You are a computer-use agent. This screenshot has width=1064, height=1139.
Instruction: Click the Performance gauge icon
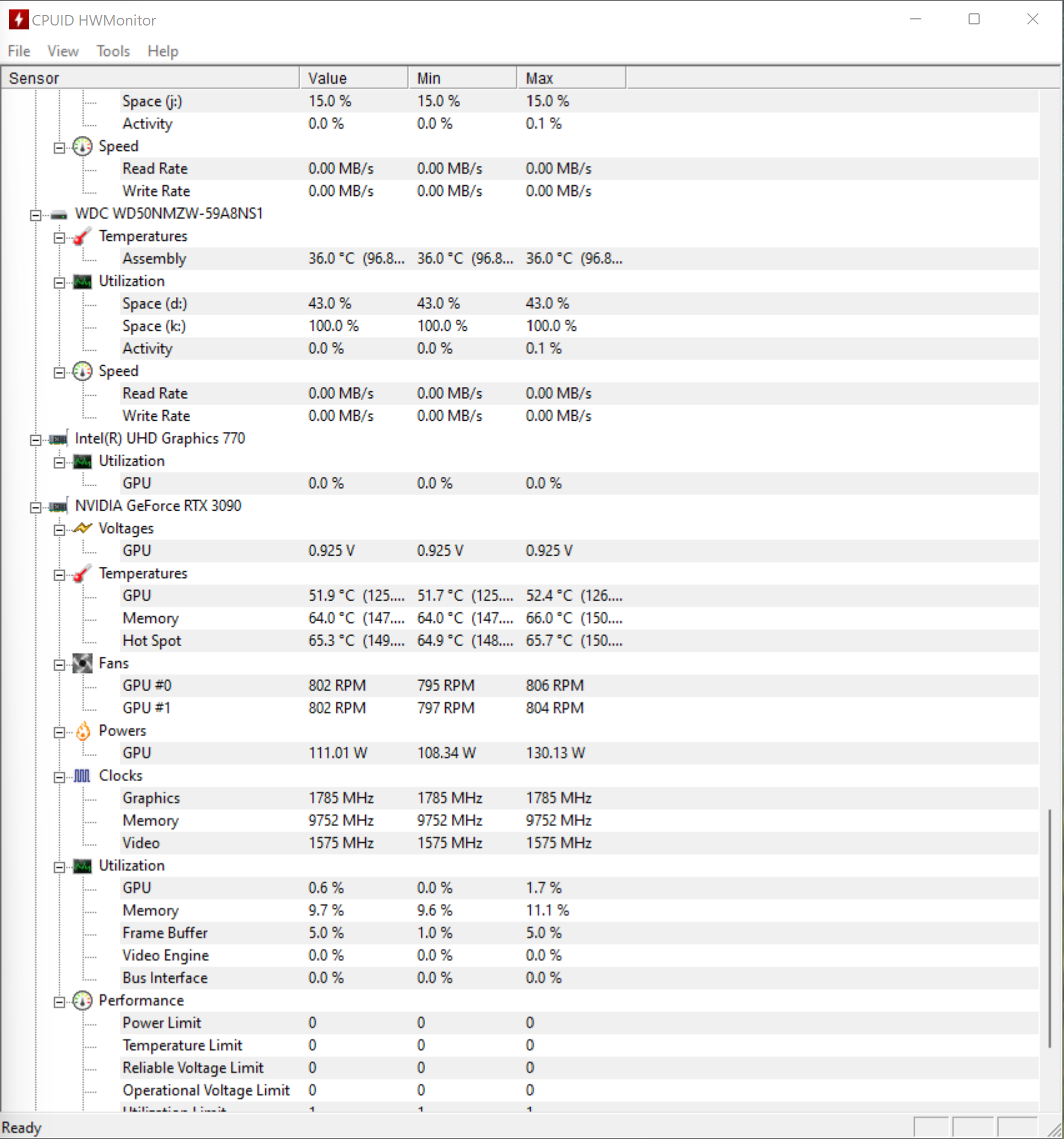click(x=83, y=1001)
